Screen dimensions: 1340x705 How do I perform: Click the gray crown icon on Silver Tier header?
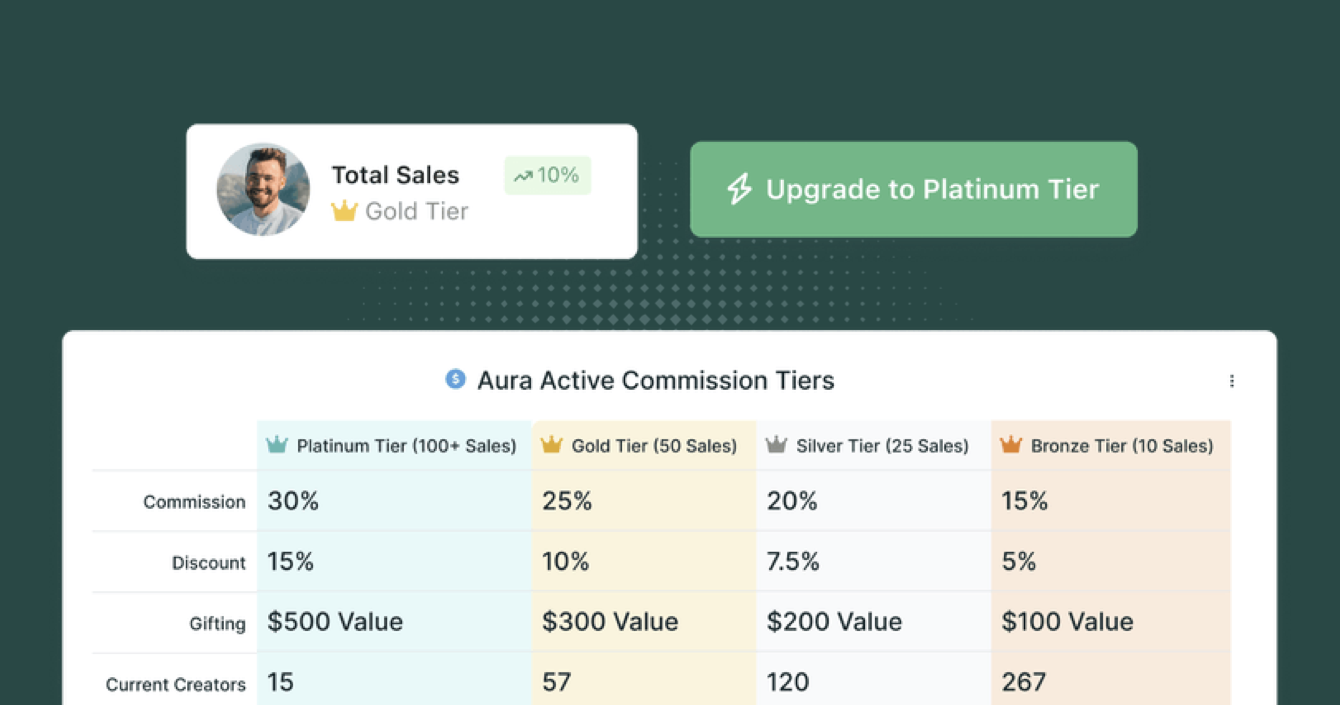[x=775, y=445]
